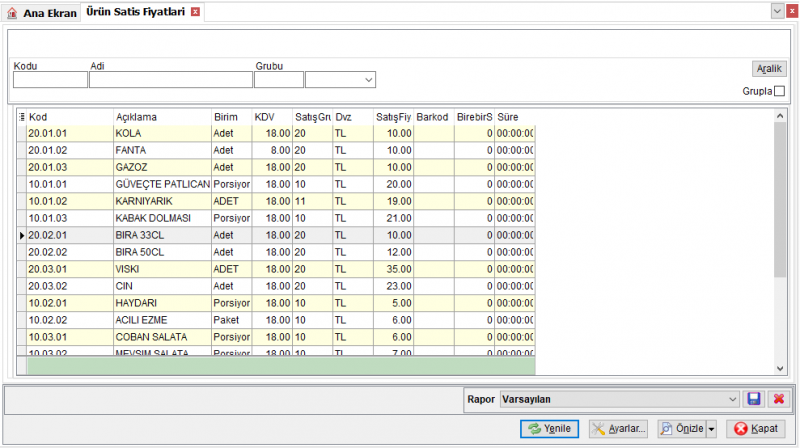Click the Aralik button
The width and height of the screenshot is (800, 448).
pos(769,68)
